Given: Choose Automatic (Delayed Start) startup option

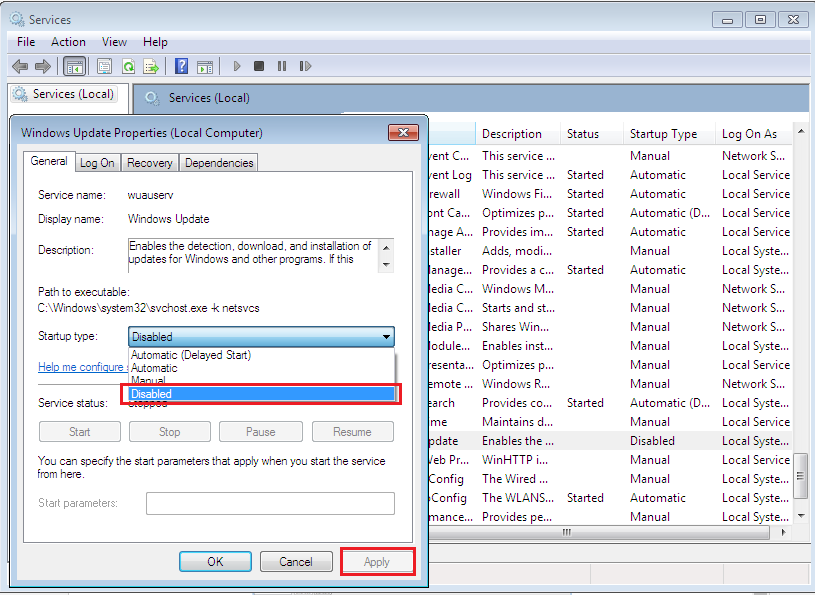Looking at the screenshot, I should 261,355.
